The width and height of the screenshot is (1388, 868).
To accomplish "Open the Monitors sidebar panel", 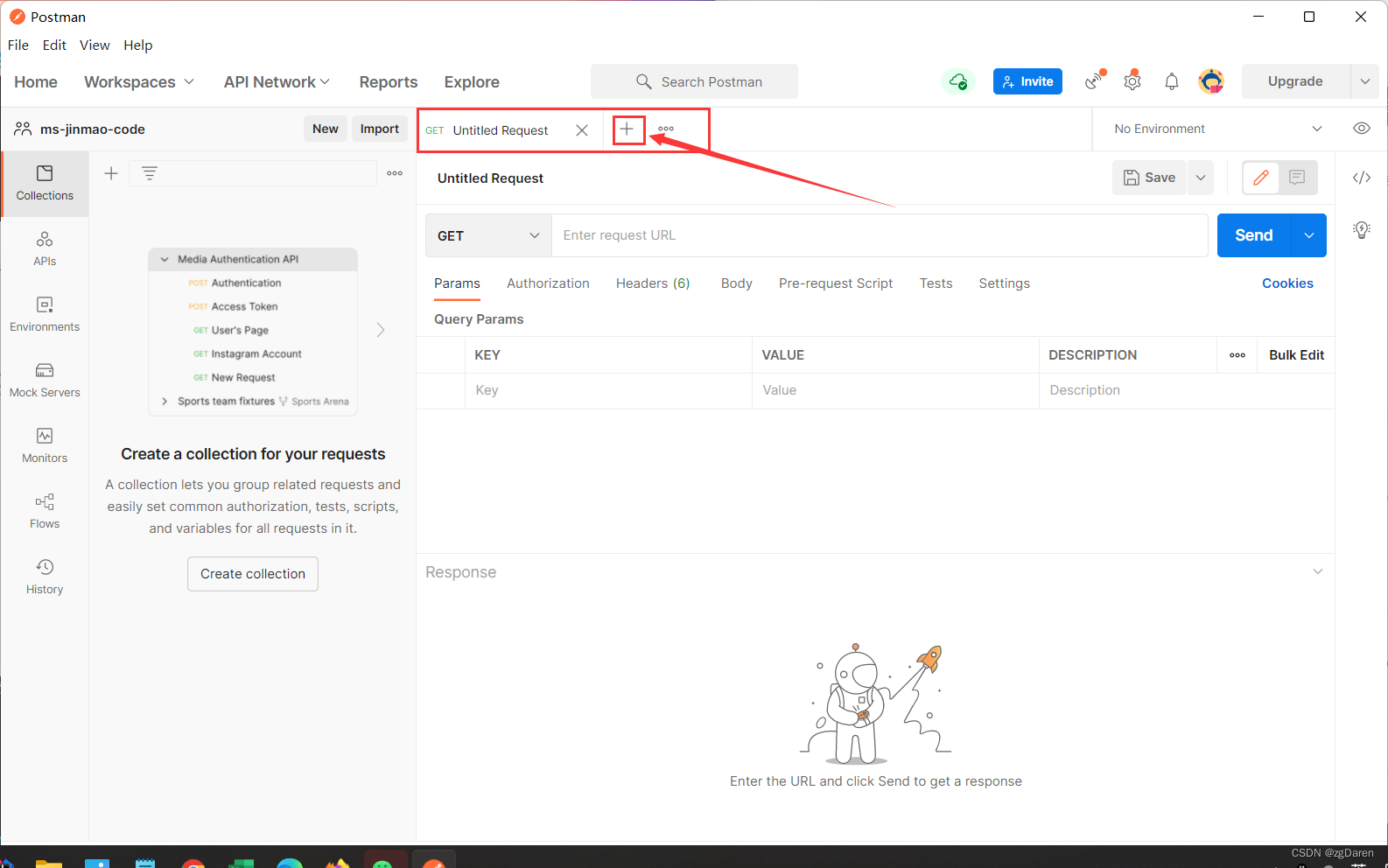I will (x=45, y=446).
